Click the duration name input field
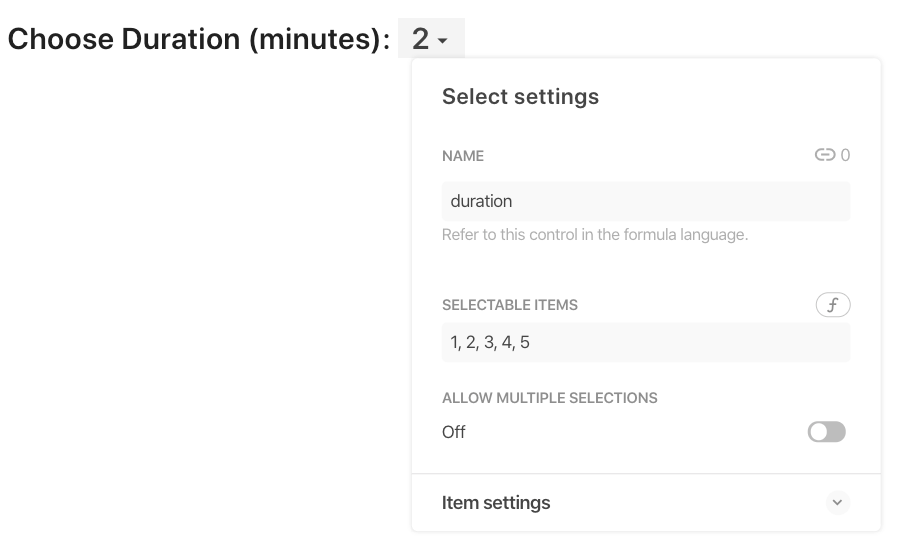 (645, 201)
